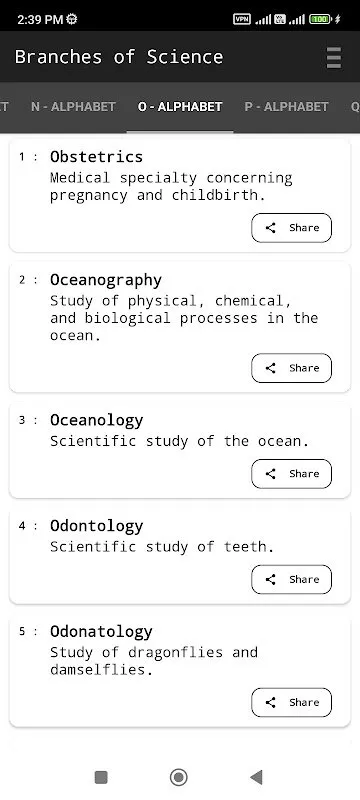This screenshot has height=800, width=360.
Task: Click the Share label on Oceanology card
Action: pyautogui.click(x=304, y=474)
